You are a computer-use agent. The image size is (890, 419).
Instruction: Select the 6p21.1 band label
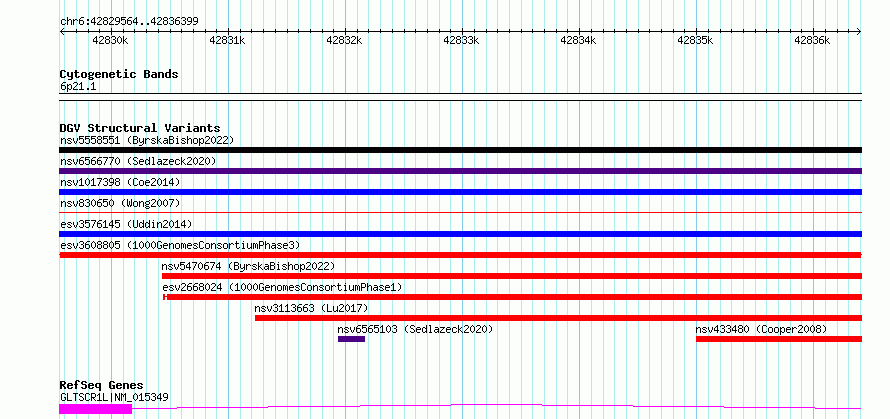(x=78, y=86)
